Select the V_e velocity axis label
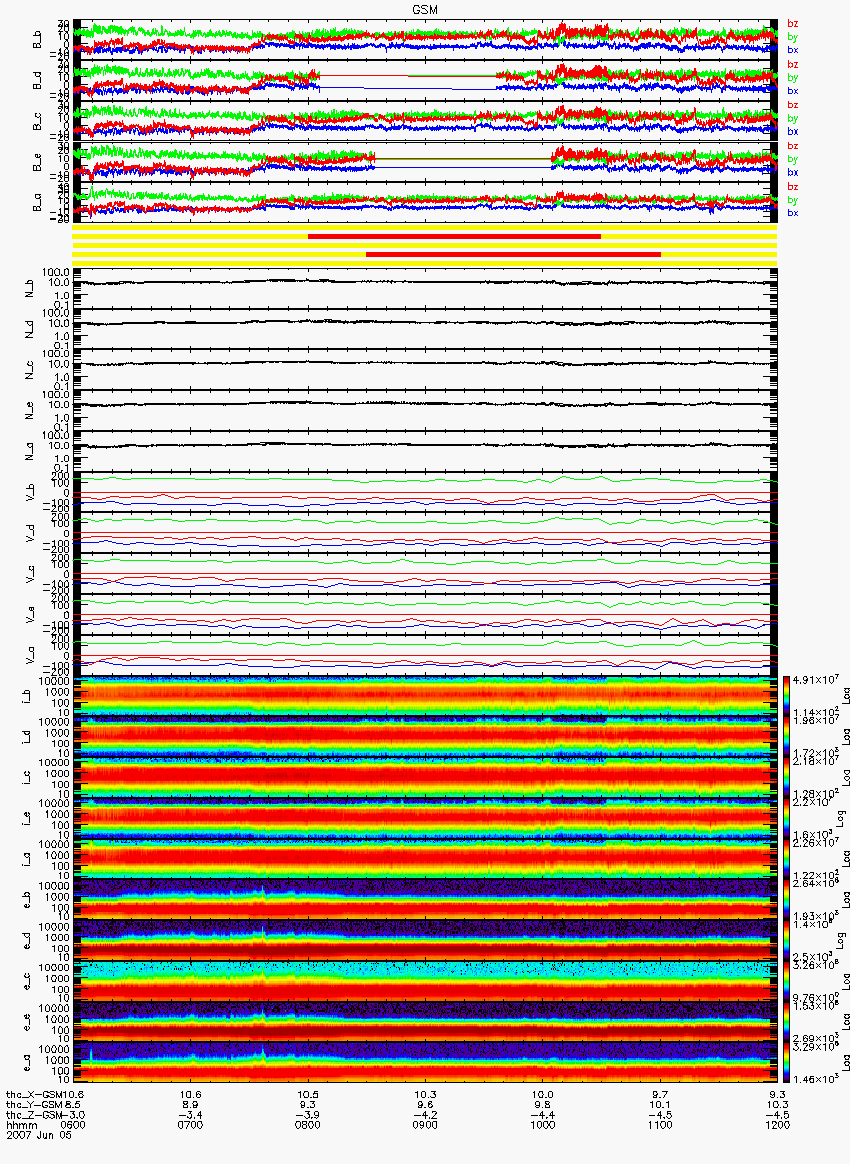The width and height of the screenshot is (850, 1164). click(x=30, y=615)
